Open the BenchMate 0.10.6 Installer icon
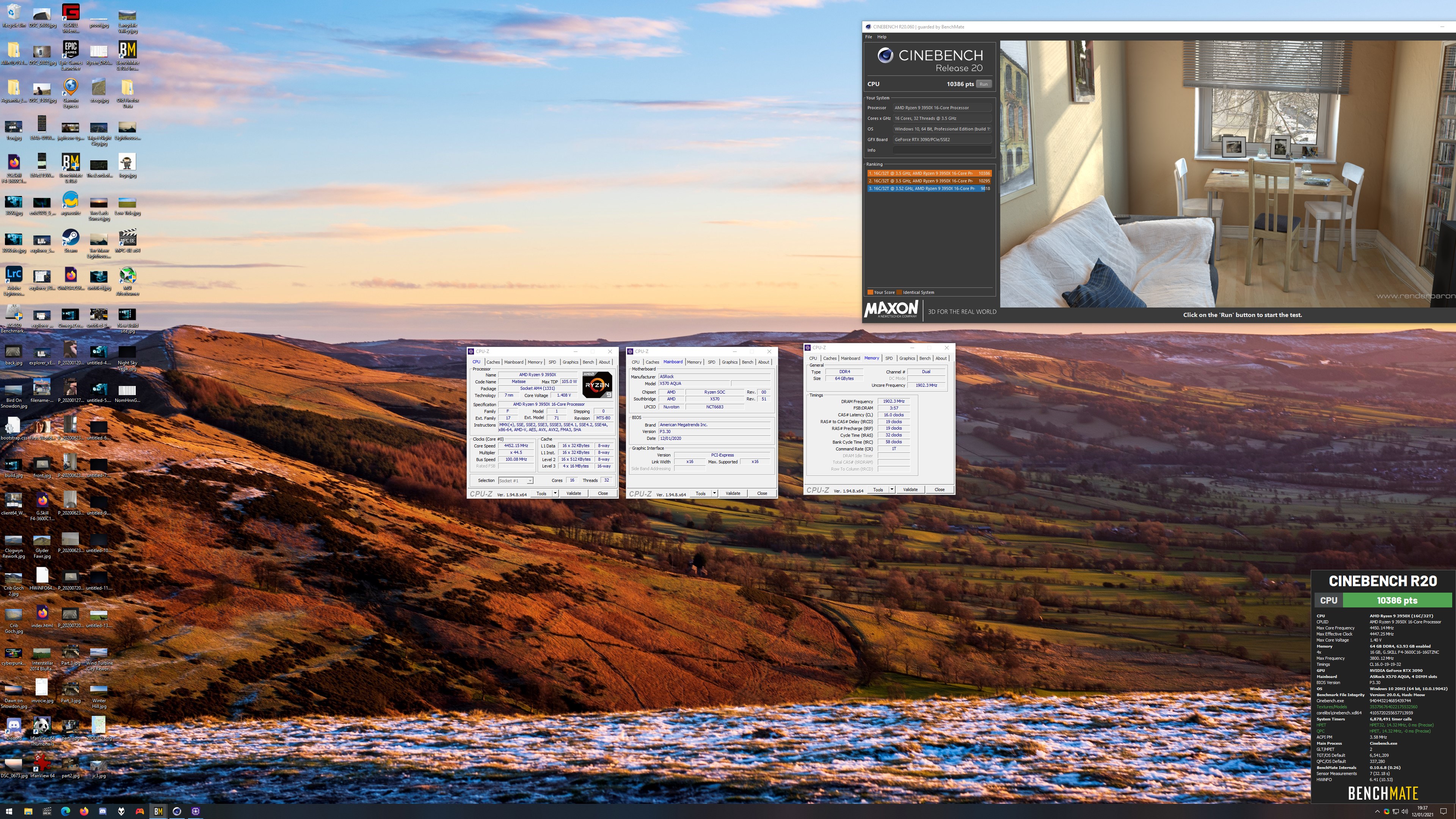 pos(127,55)
